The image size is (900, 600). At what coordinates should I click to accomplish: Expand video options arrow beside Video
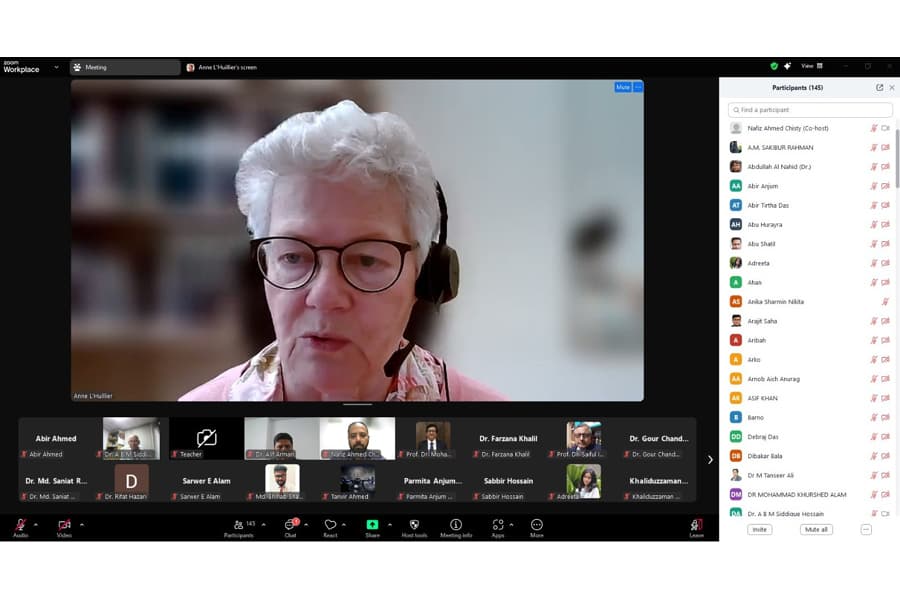pyautogui.click(x=82, y=525)
